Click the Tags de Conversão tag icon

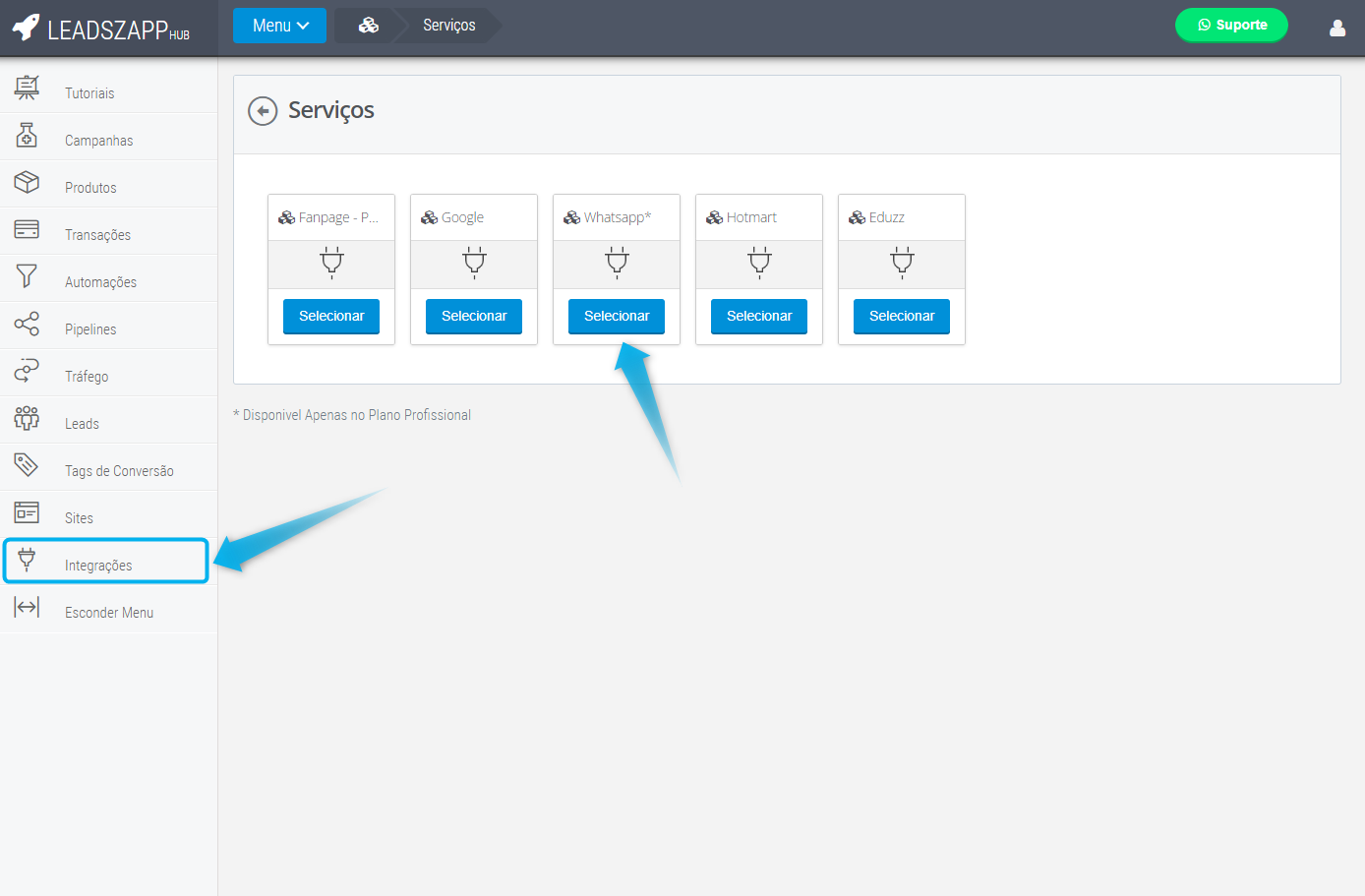(27, 465)
